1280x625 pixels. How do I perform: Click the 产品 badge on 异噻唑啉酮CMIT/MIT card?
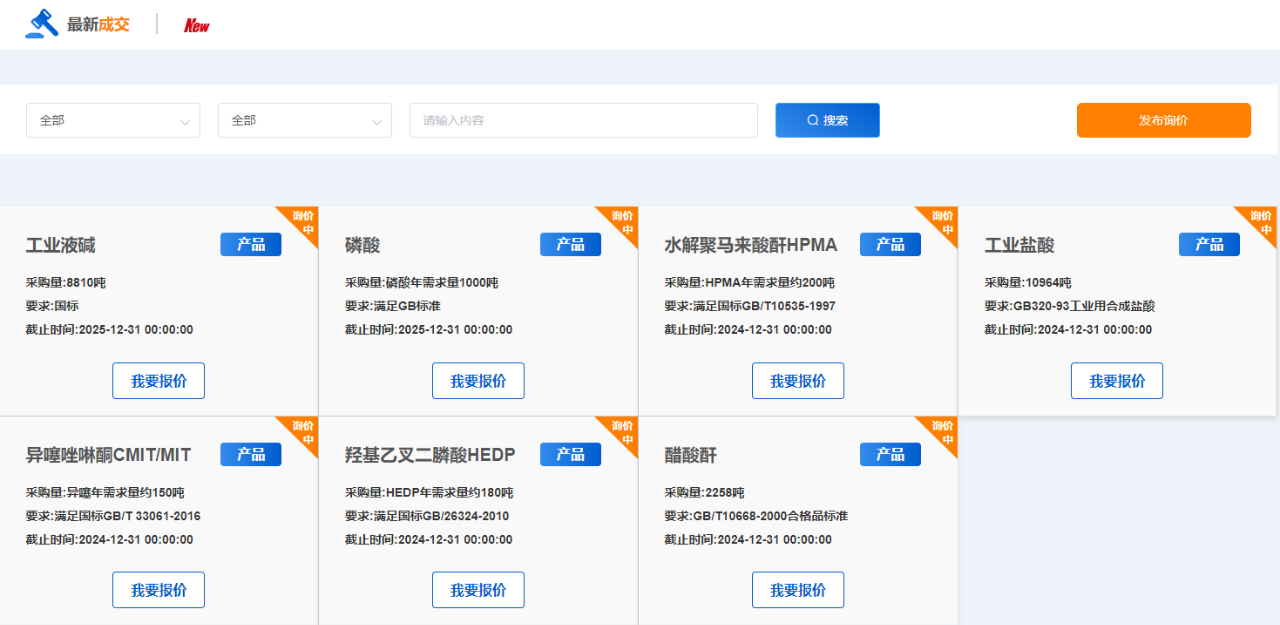point(251,455)
